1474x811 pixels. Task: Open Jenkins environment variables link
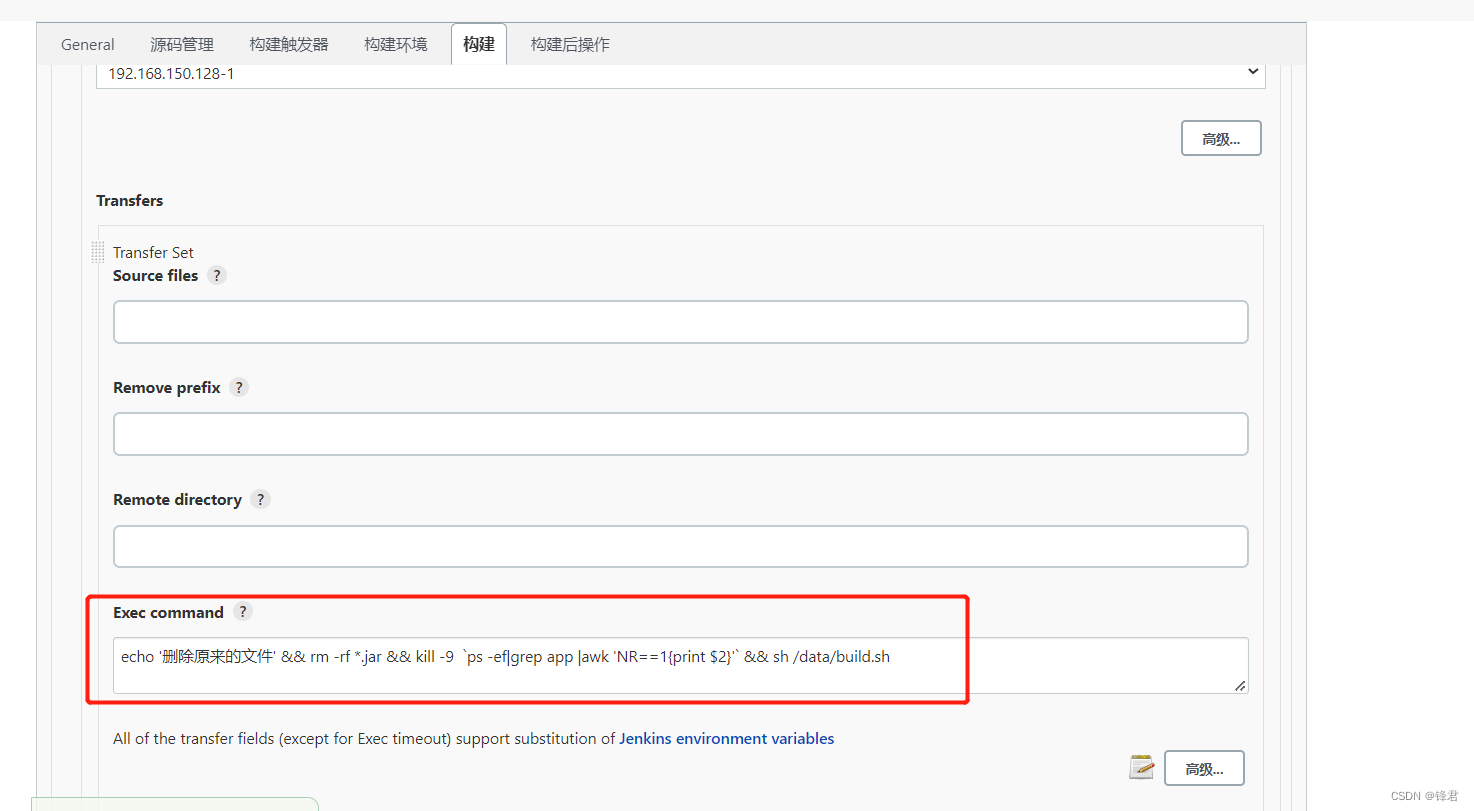coord(727,739)
